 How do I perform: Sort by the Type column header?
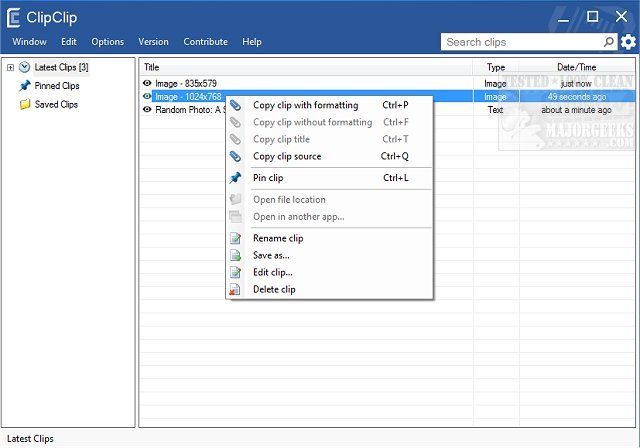(496, 67)
